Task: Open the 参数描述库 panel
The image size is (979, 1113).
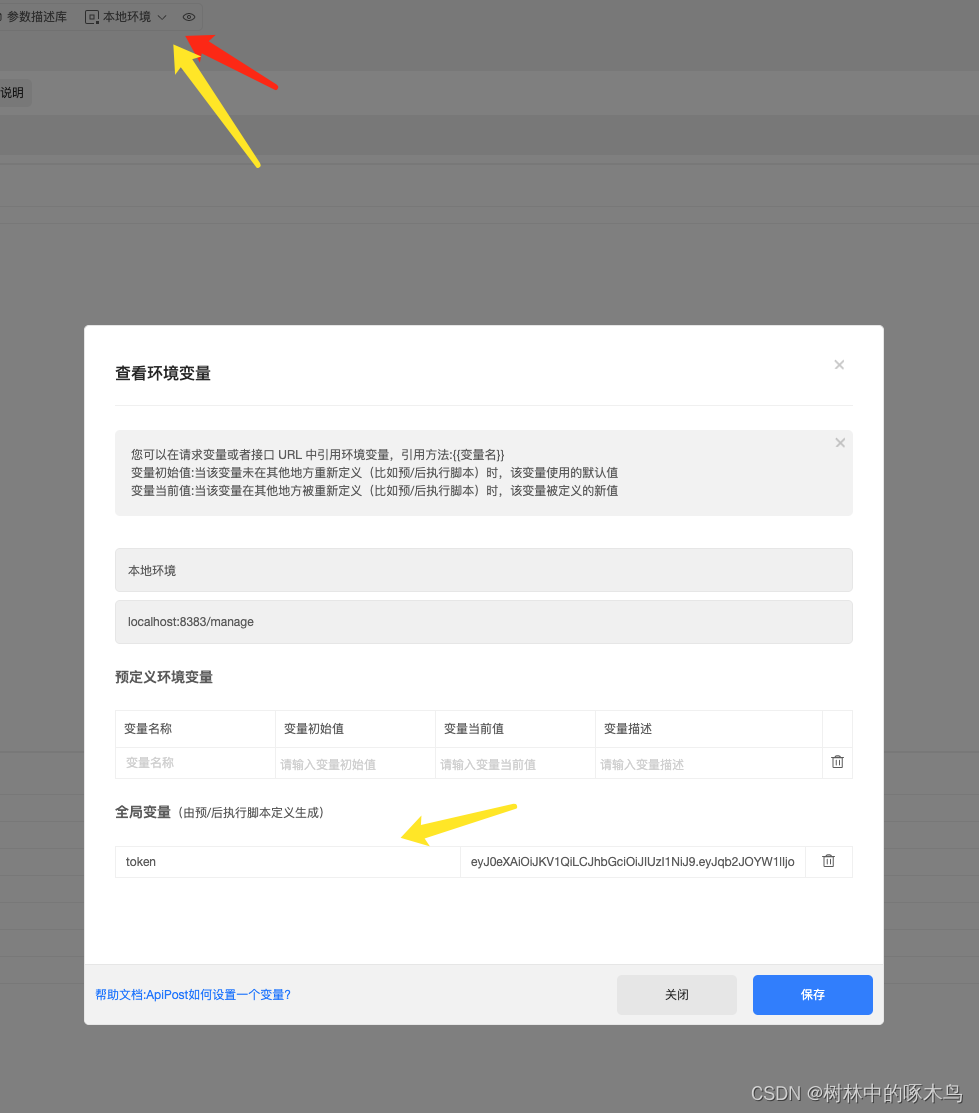Action: 37,16
